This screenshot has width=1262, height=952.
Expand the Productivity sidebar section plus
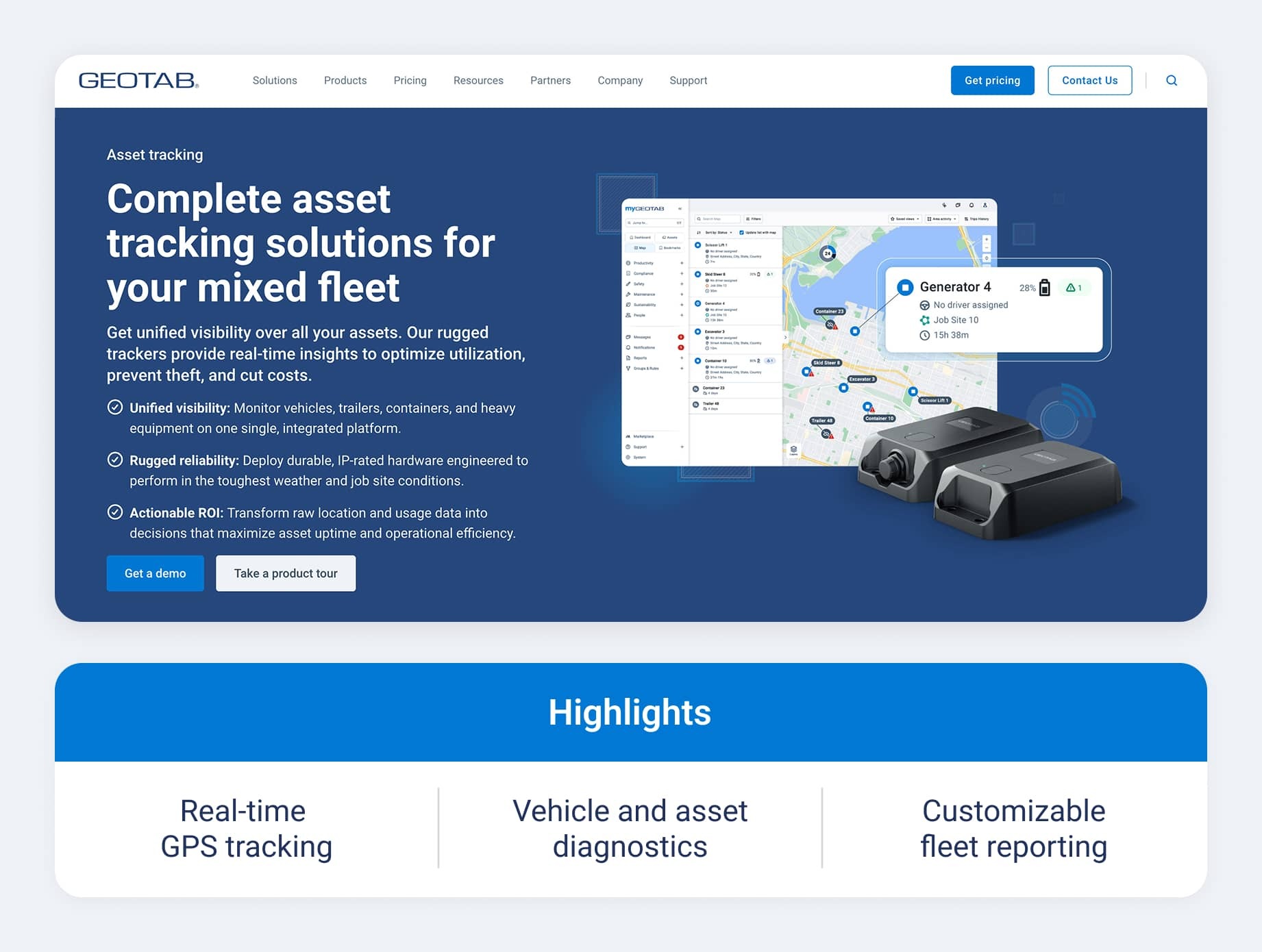(x=682, y=263)
